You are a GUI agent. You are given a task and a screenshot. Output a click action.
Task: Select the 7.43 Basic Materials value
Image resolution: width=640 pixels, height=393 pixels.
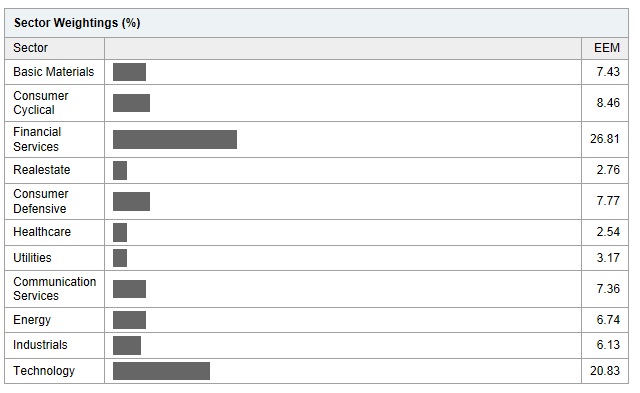[608, 72]
